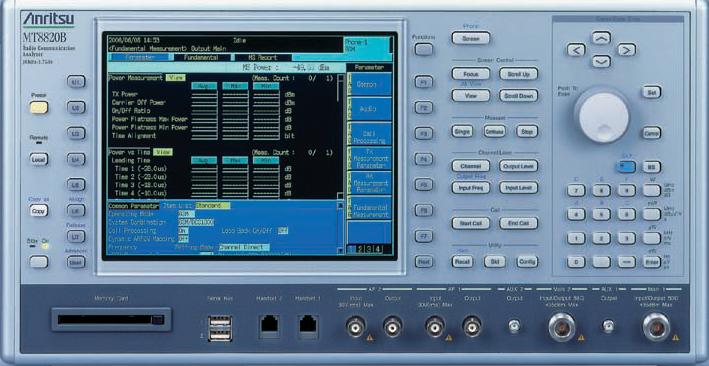This screenshot has width=709, height=366.
Task: Click the numeric keypad 0 key
Action: [x=576, y=261]
